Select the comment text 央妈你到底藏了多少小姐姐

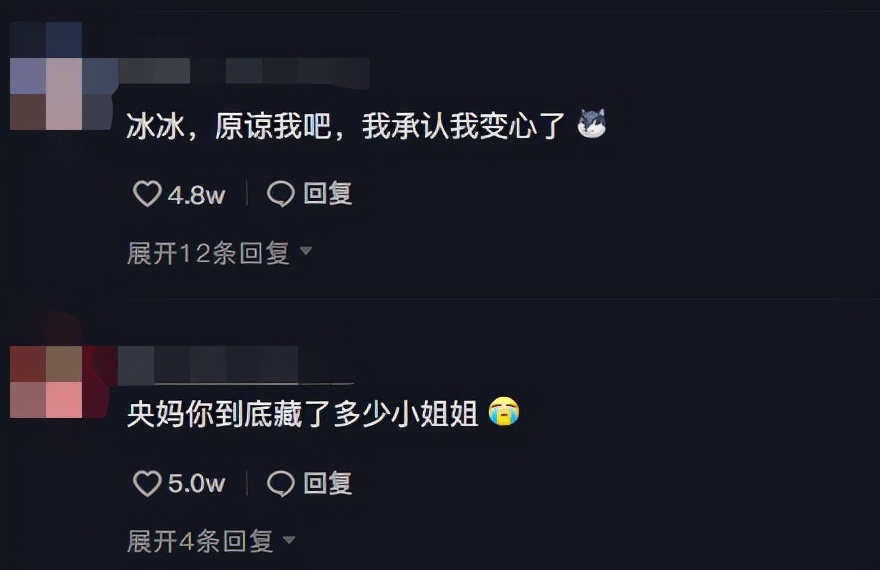[x=302, y=414]
